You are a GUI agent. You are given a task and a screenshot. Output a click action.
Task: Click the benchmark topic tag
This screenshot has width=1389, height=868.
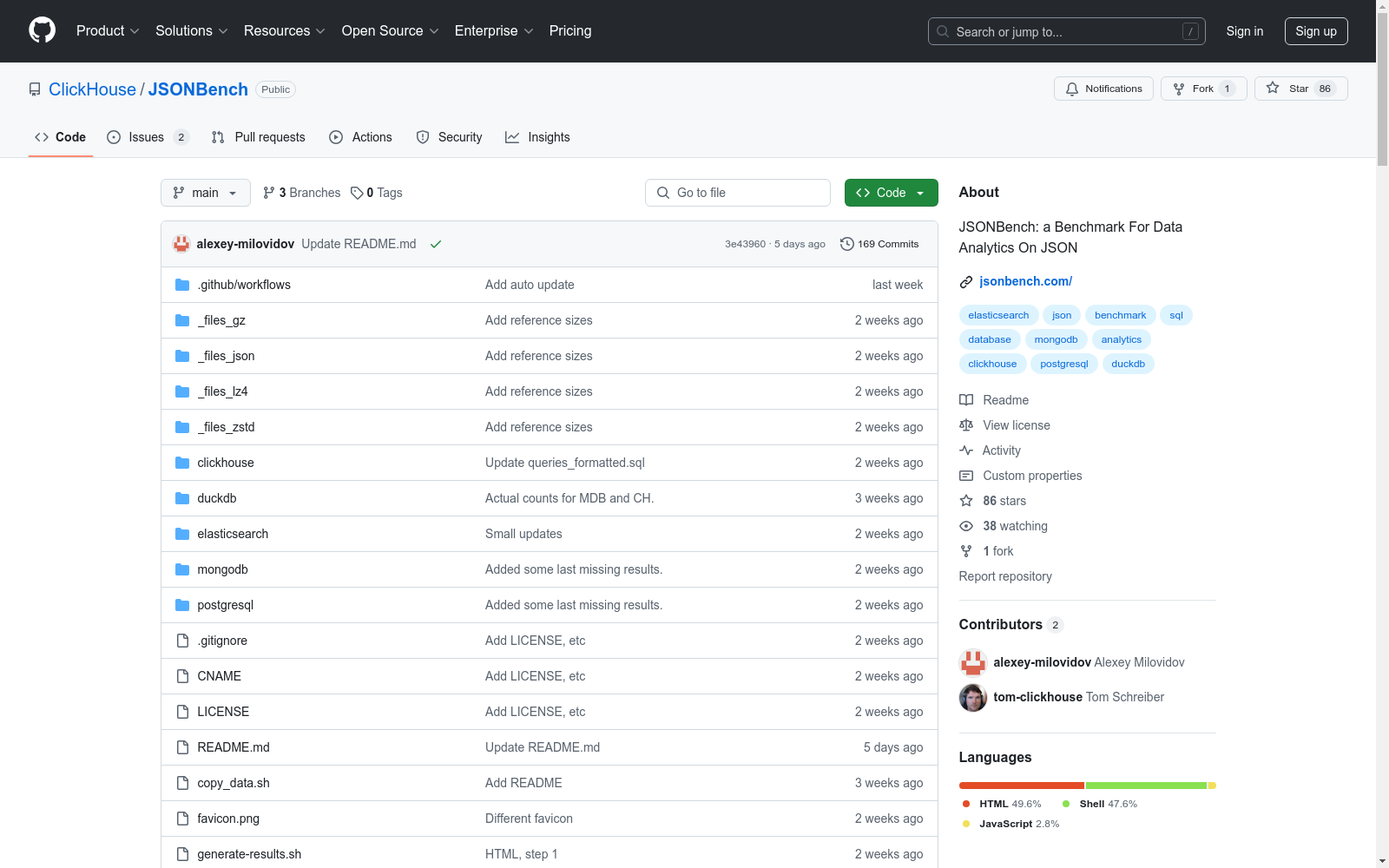[x=1120, y=315]
